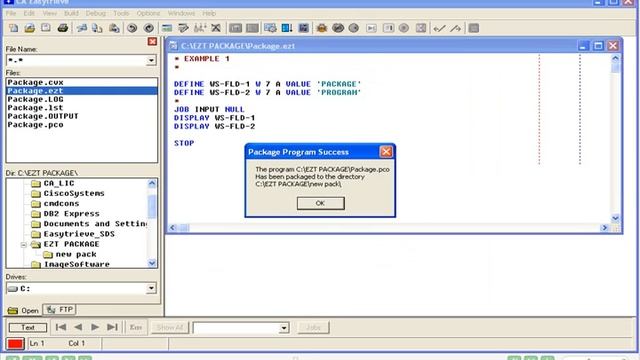Select the CiscoSystems folder in the tree
The image size is (640, 360).
click(68, 193)
